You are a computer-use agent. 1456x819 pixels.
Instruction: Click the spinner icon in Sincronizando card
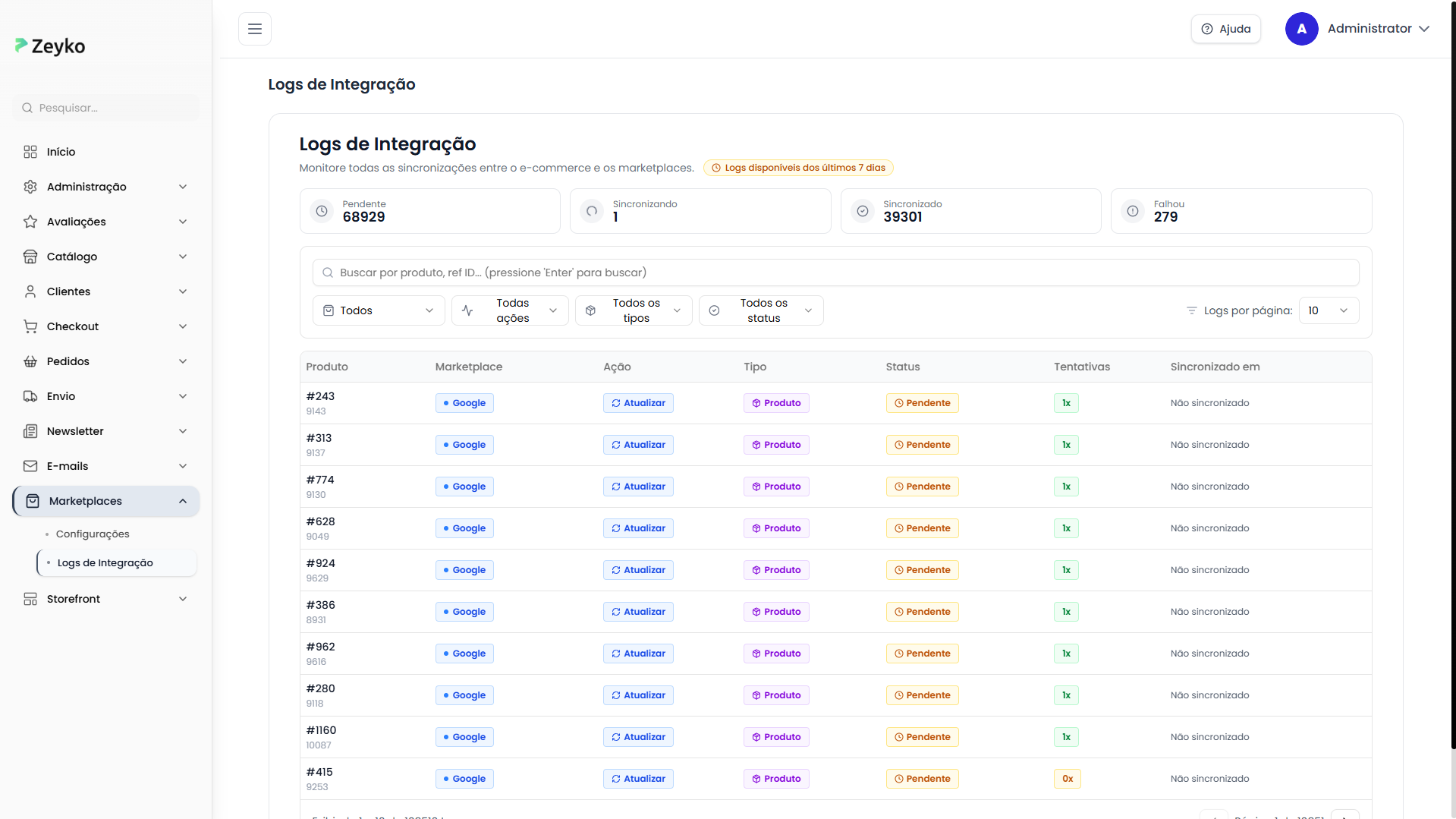pos(592,211)
